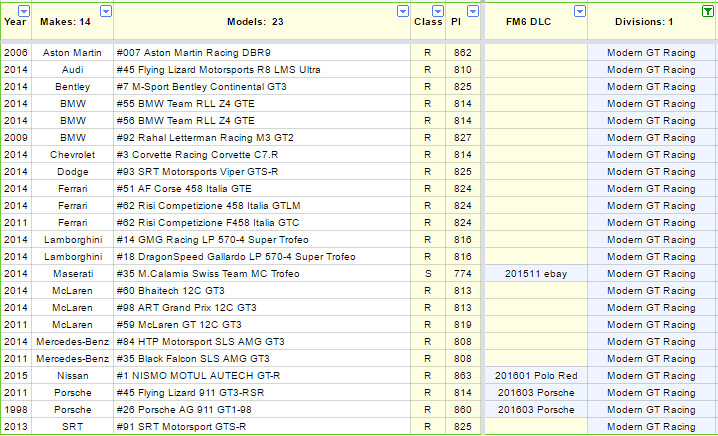Select the 827 PI value cell
Screen dimensions: 718x436
(x=463, y=137)
